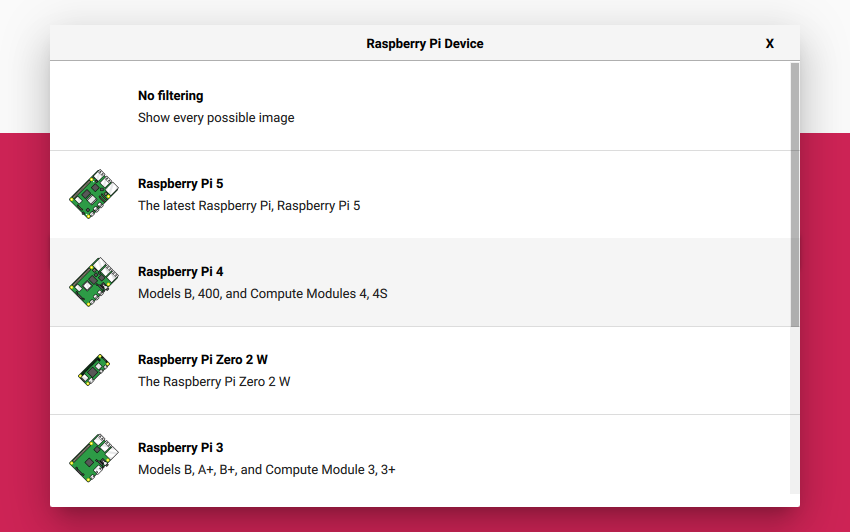Click the "Raspberry Pi Device" dialog title
Viewport: 850px width, 532px height.
click(425, 44)
